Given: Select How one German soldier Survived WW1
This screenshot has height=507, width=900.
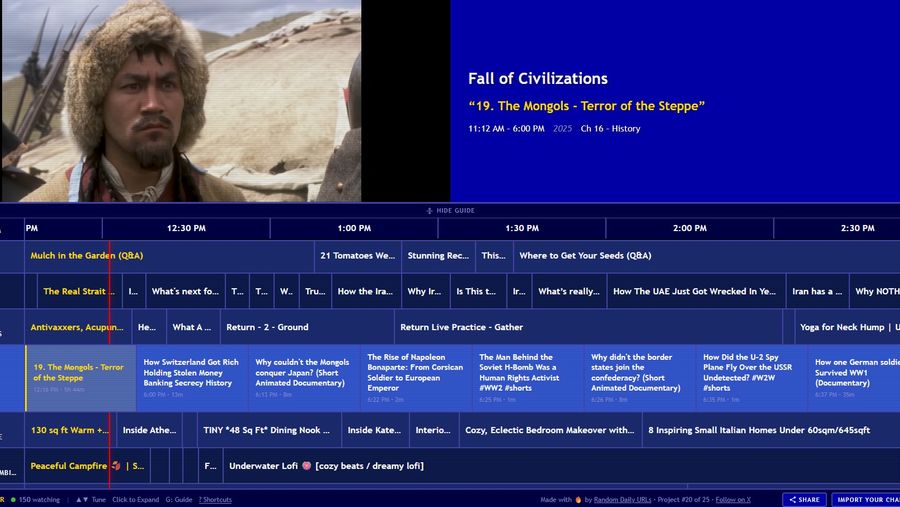Looking at the screenshot, I should [854, 378].
